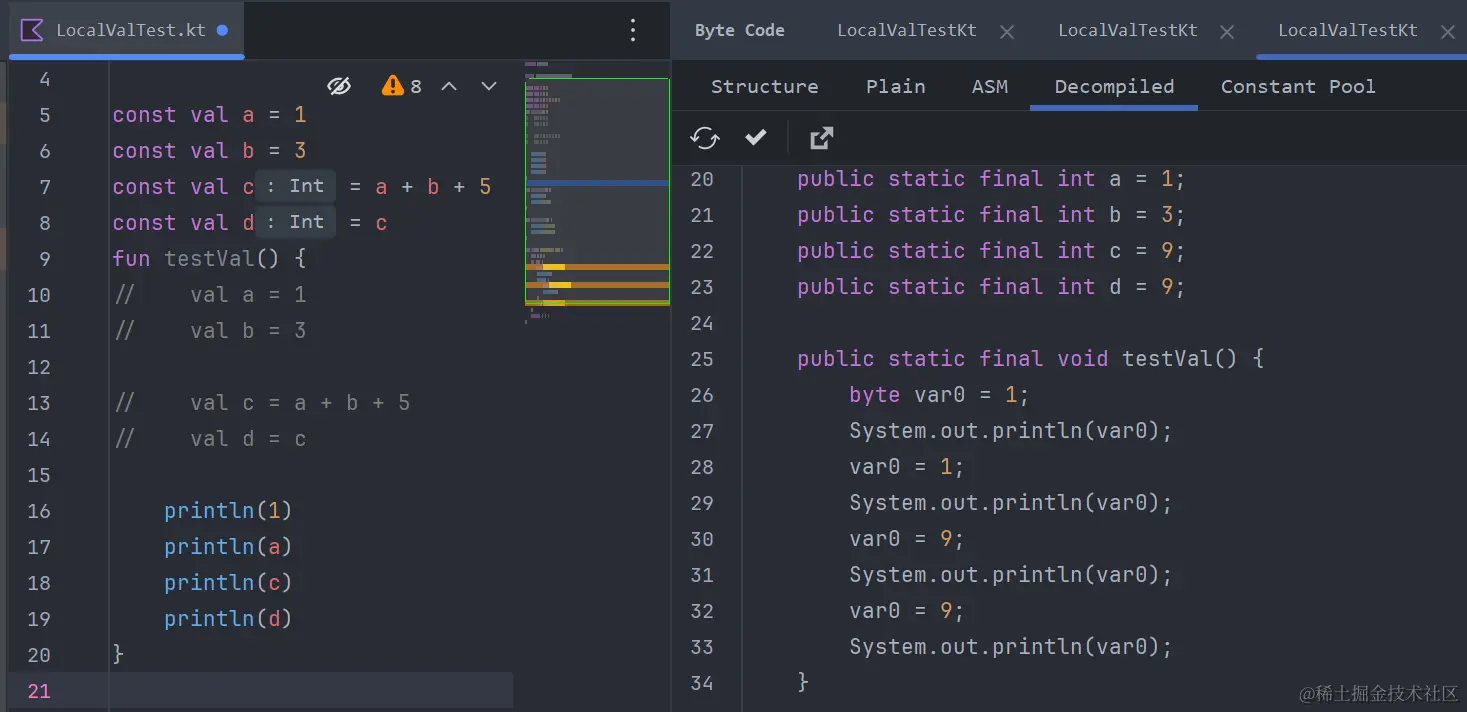Switch to the ASM view tab

tap(990, 86)
